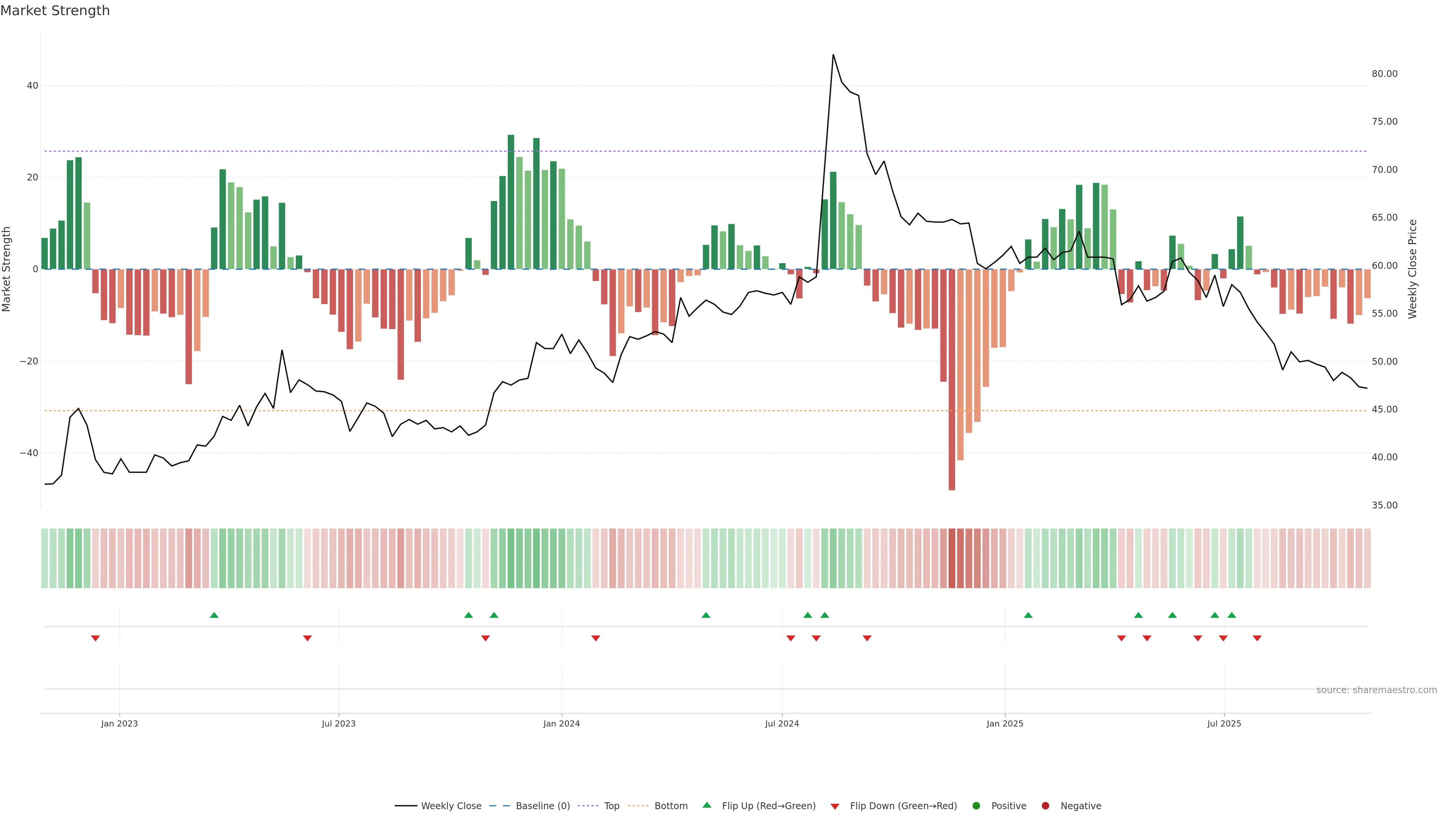Screen dimensions: 1456x819
Task: Click the green Flip Up legend triangle icon
Action: (706, 805)
